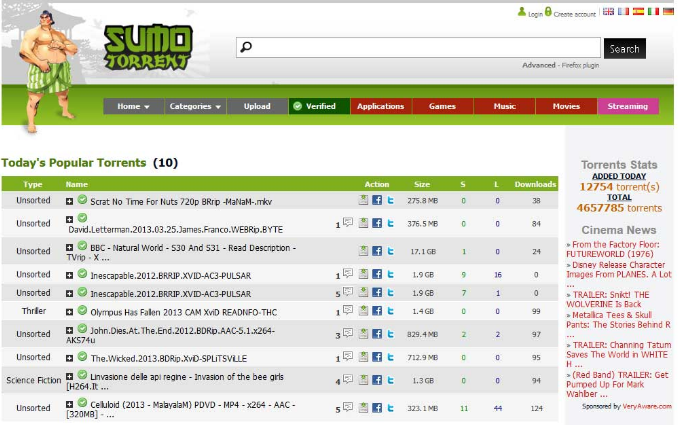Visit VeryAware.com sponsor link
Viewport: 679px width, 425px height.
(647, 406)
